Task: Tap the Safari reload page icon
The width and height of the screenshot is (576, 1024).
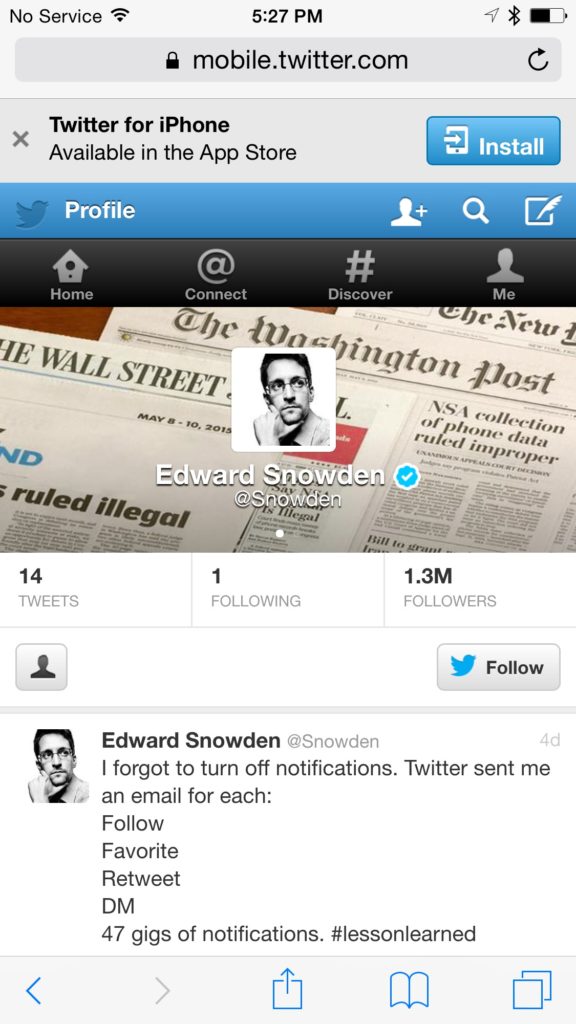Action: 537,61
